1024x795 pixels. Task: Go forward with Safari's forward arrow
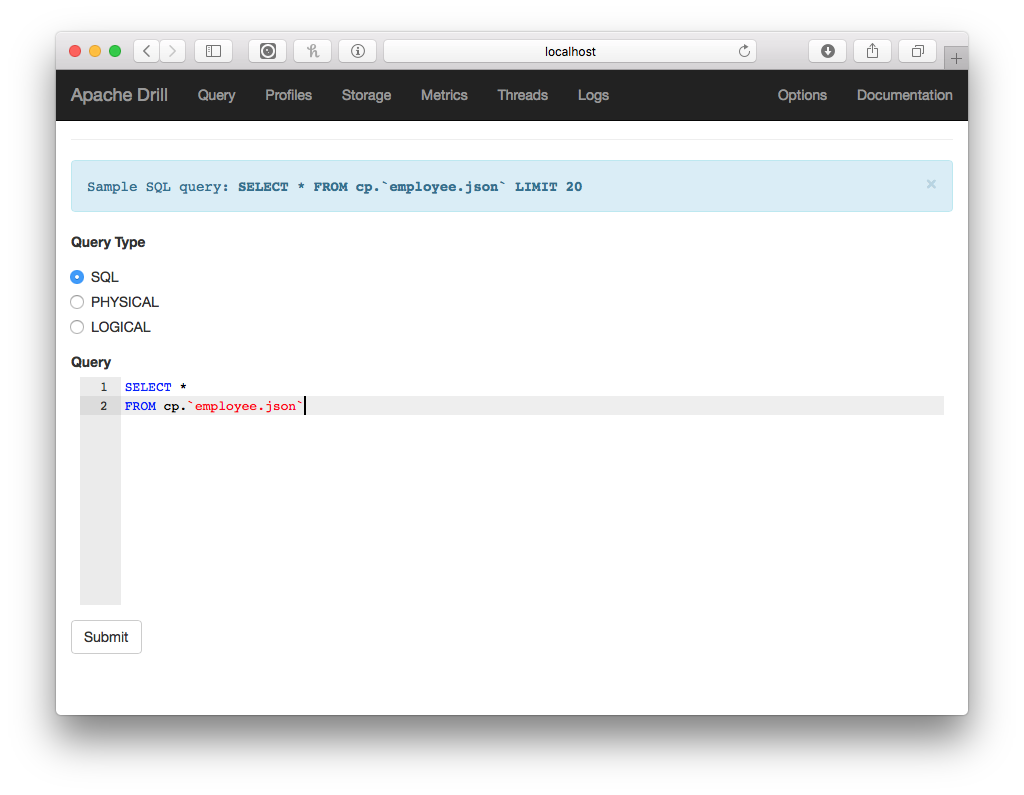[x=172, y=51]
